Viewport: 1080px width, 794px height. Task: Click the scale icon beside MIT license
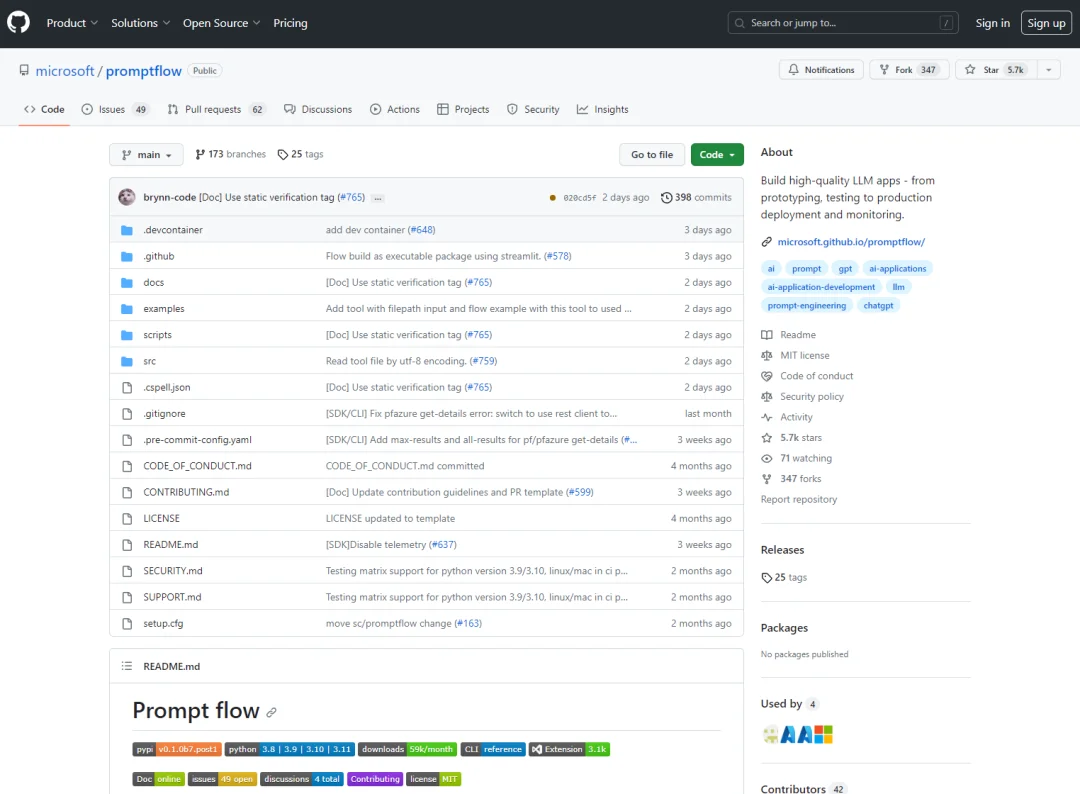(767, 355)
